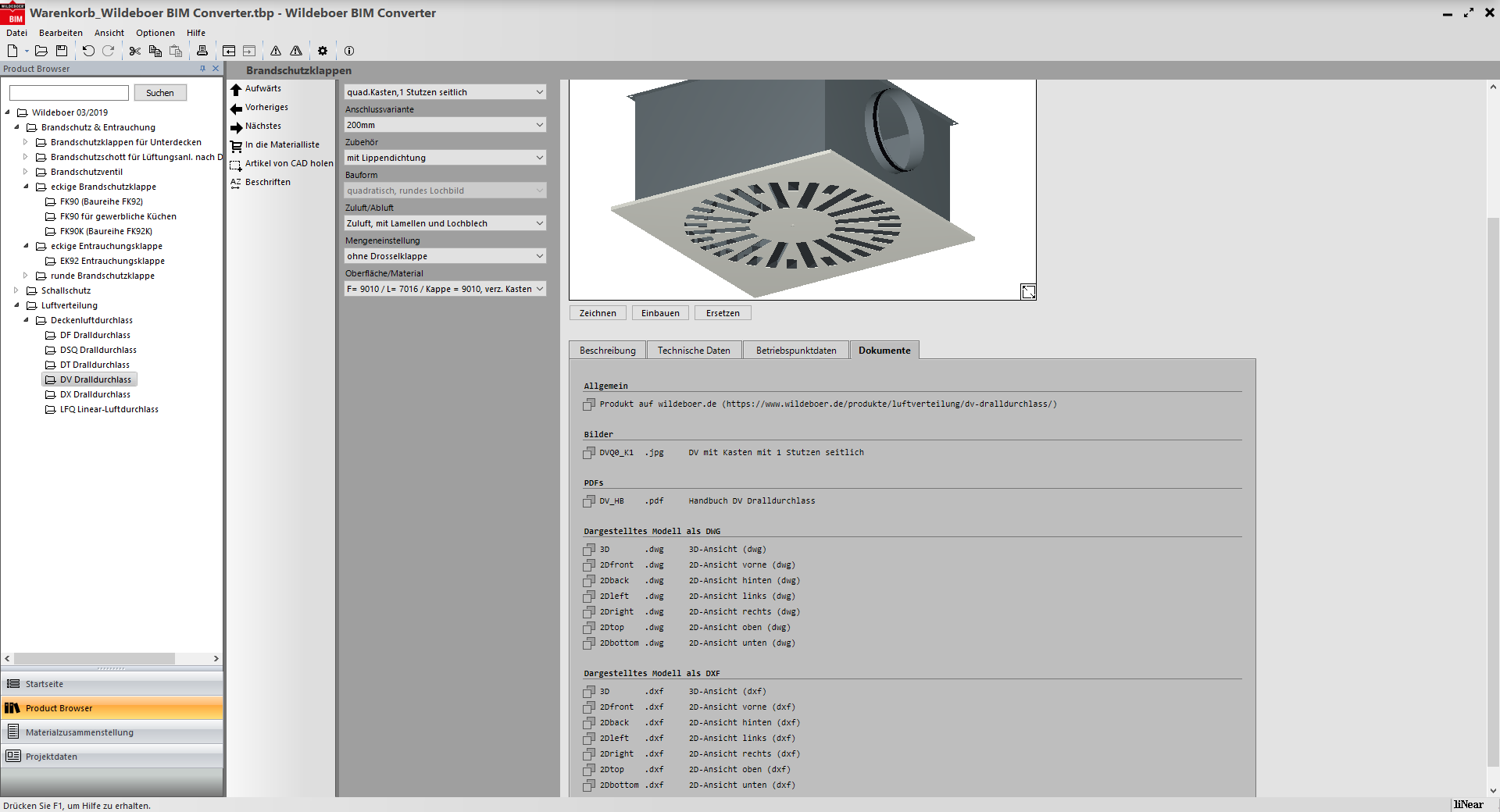Click the Suchen button

160,93
